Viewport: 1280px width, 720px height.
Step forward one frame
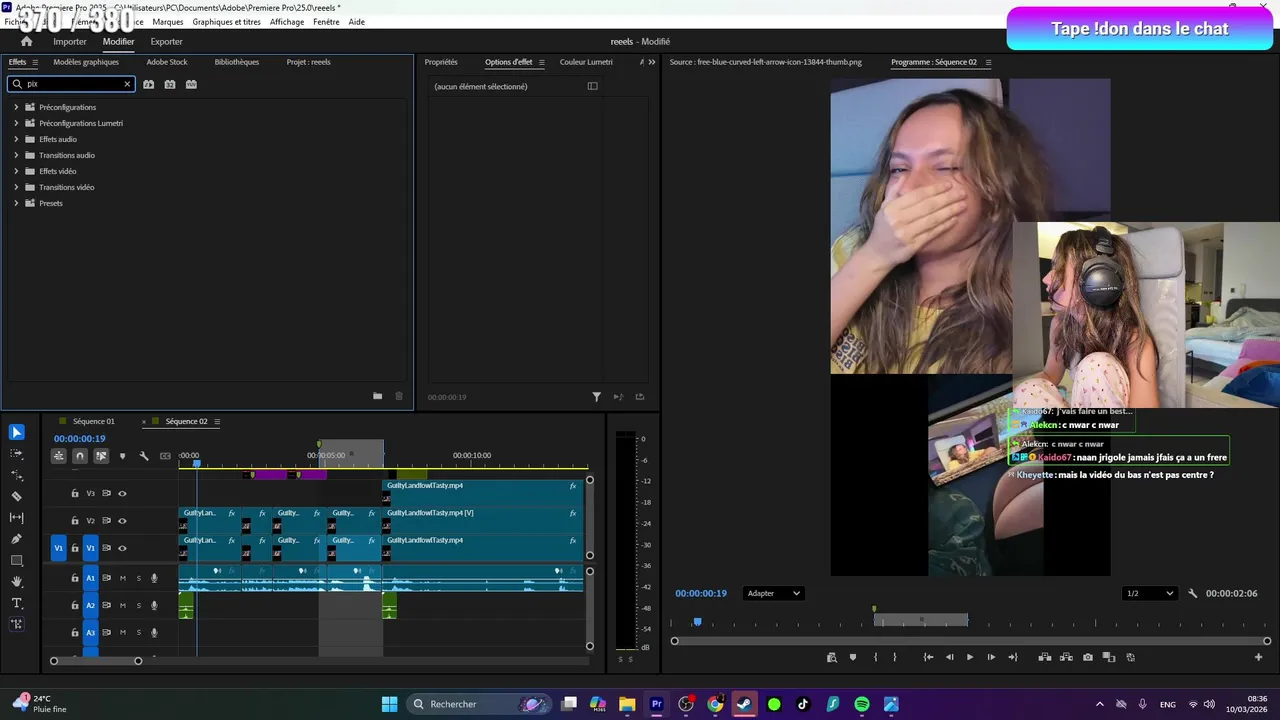[991, 657]
